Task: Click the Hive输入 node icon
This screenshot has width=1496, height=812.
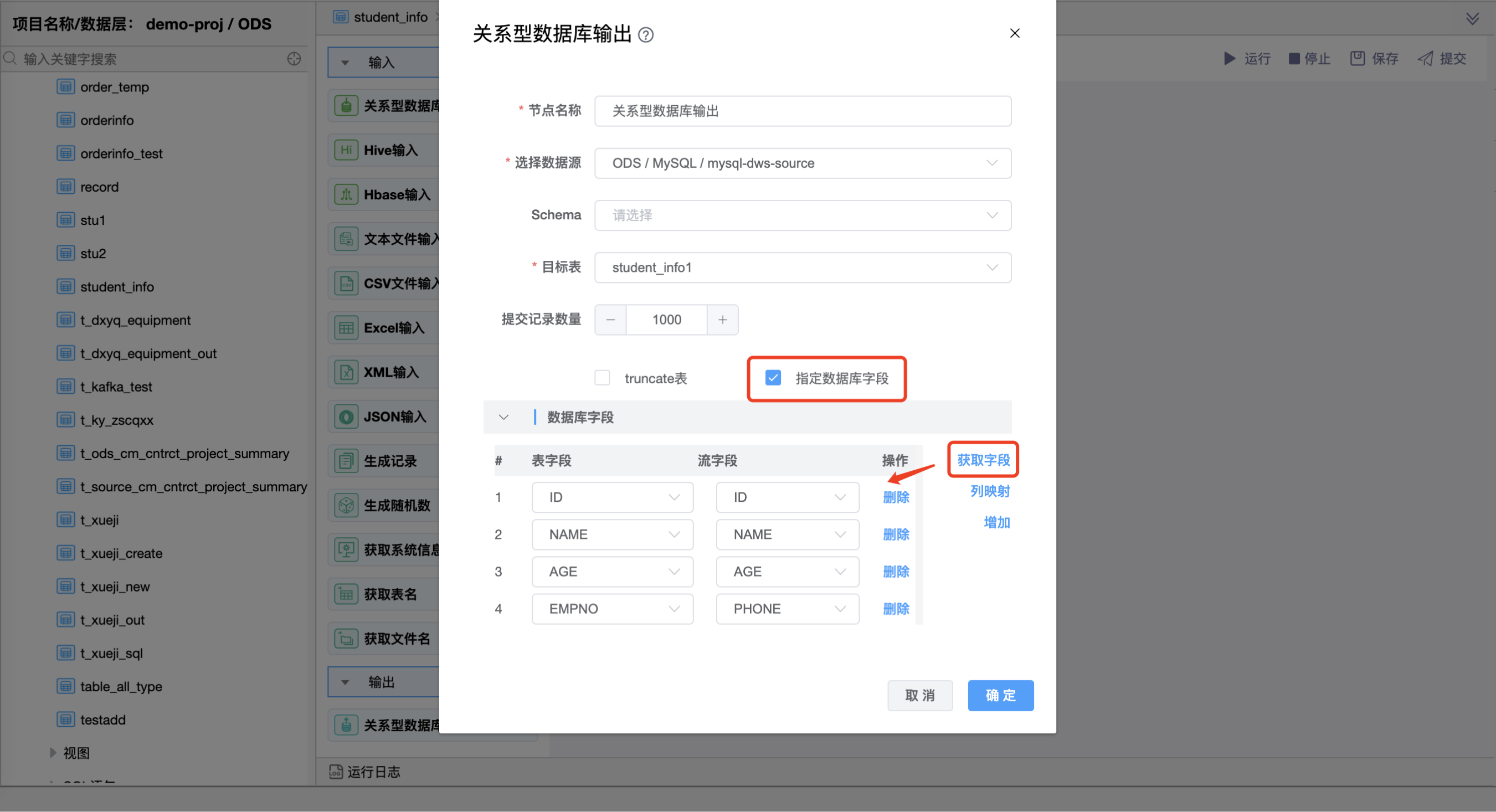Action: coord(346,151)
